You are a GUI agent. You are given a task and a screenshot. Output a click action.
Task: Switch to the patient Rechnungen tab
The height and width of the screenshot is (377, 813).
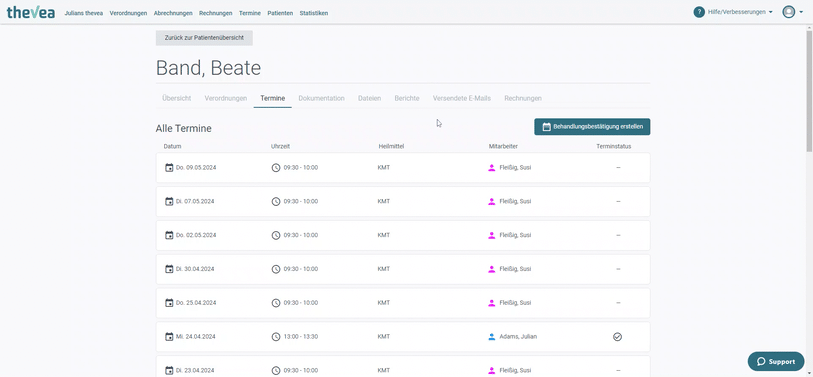523,98
